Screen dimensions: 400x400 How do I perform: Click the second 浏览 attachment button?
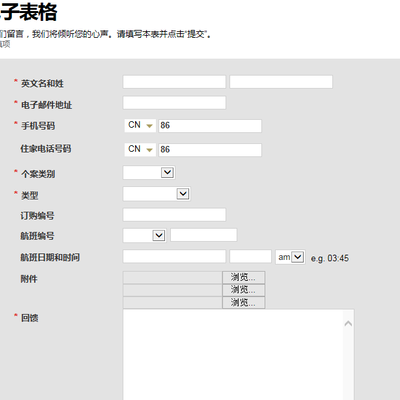244,290
